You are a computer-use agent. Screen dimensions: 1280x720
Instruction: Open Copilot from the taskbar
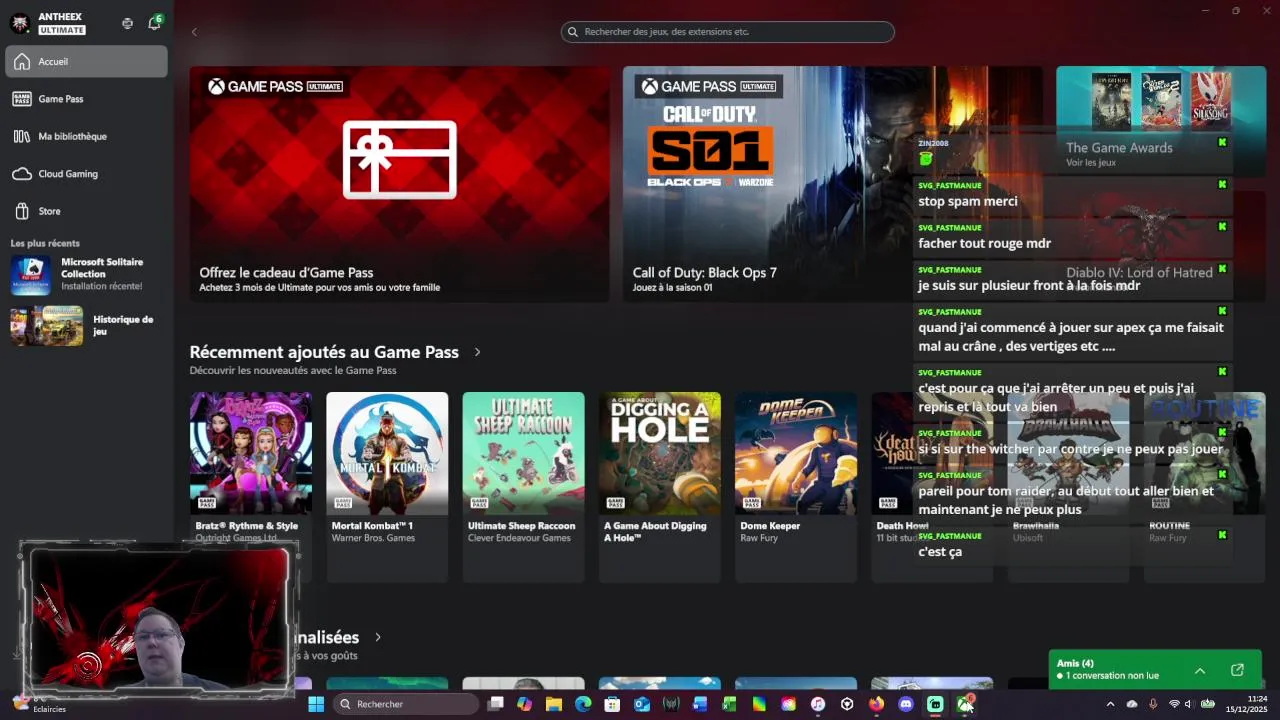[524, 704]
